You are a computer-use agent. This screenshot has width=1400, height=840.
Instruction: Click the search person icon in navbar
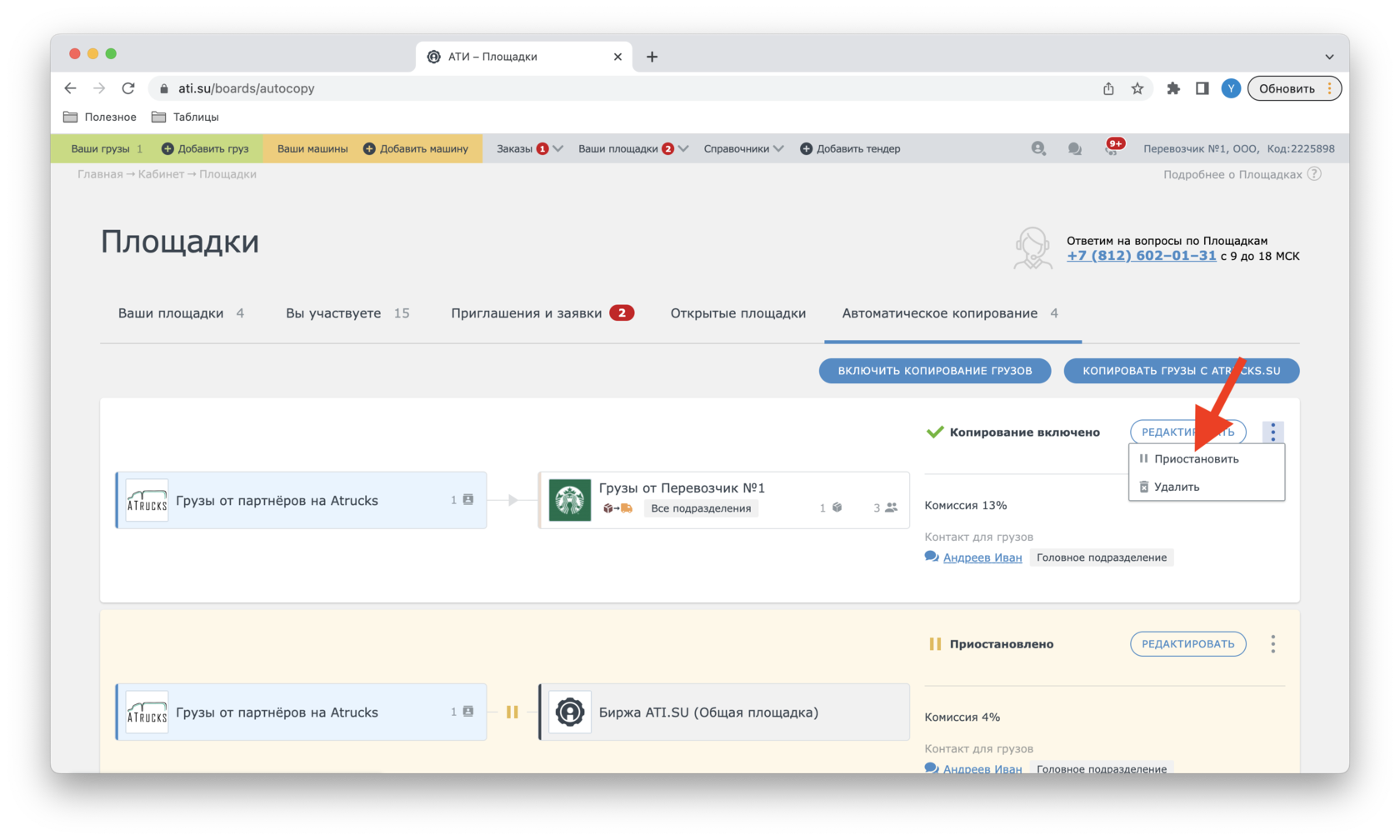pos(1038,148)
